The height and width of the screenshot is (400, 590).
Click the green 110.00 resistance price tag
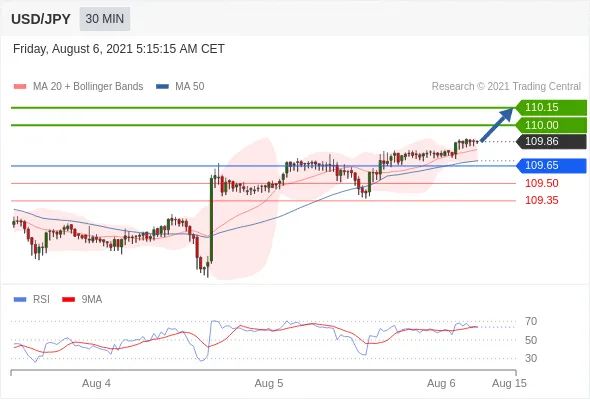[x=551, y=125]
